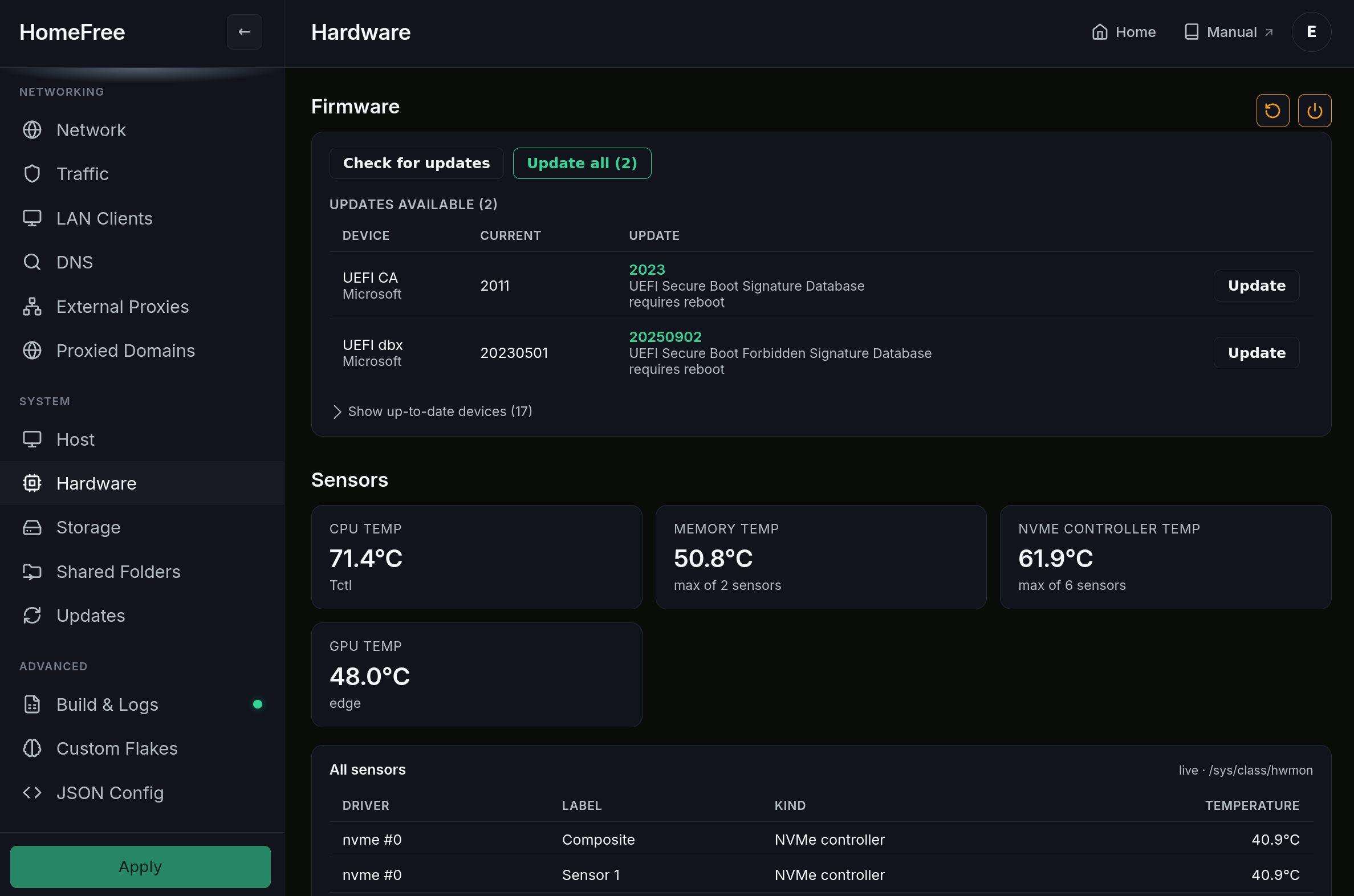Click the Shared Folders icon
This screenshot has height=896, width=1354.
[x=32, y=572]
